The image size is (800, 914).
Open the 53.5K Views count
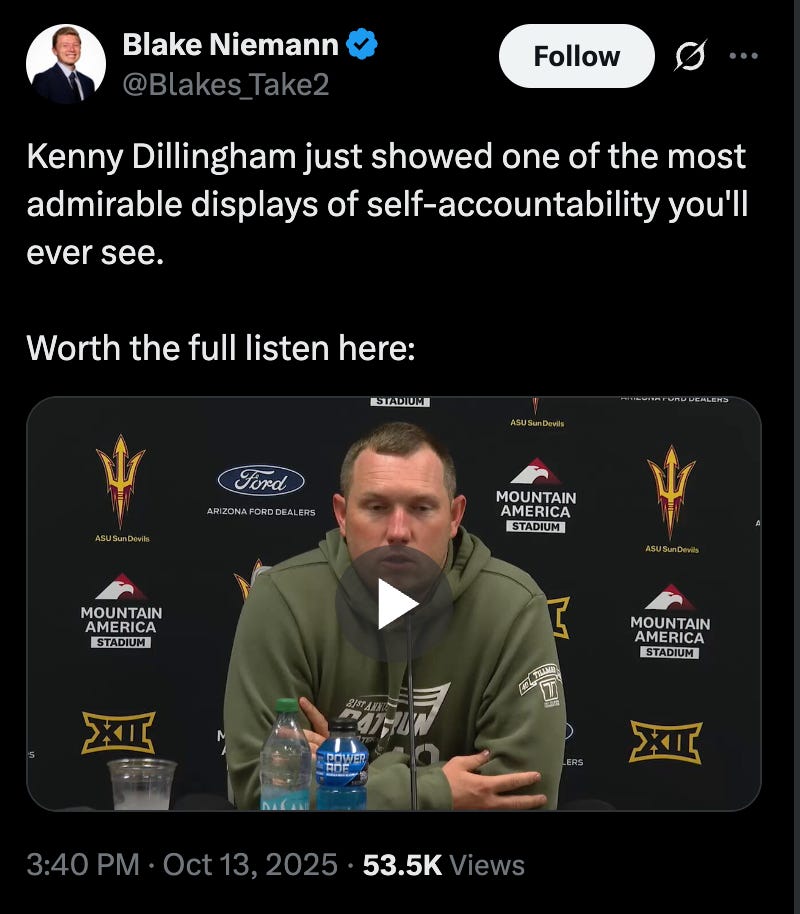[443, 865]
